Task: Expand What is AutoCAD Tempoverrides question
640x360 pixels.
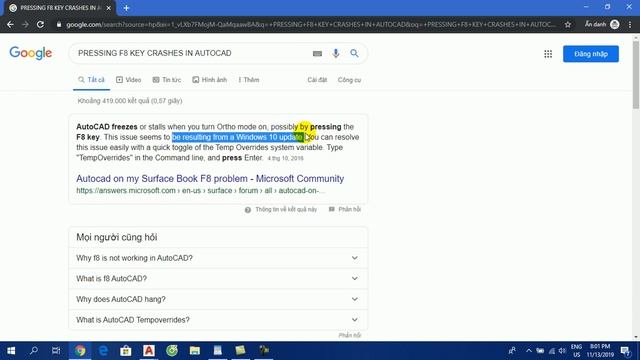Action: (x=218, y=320)
